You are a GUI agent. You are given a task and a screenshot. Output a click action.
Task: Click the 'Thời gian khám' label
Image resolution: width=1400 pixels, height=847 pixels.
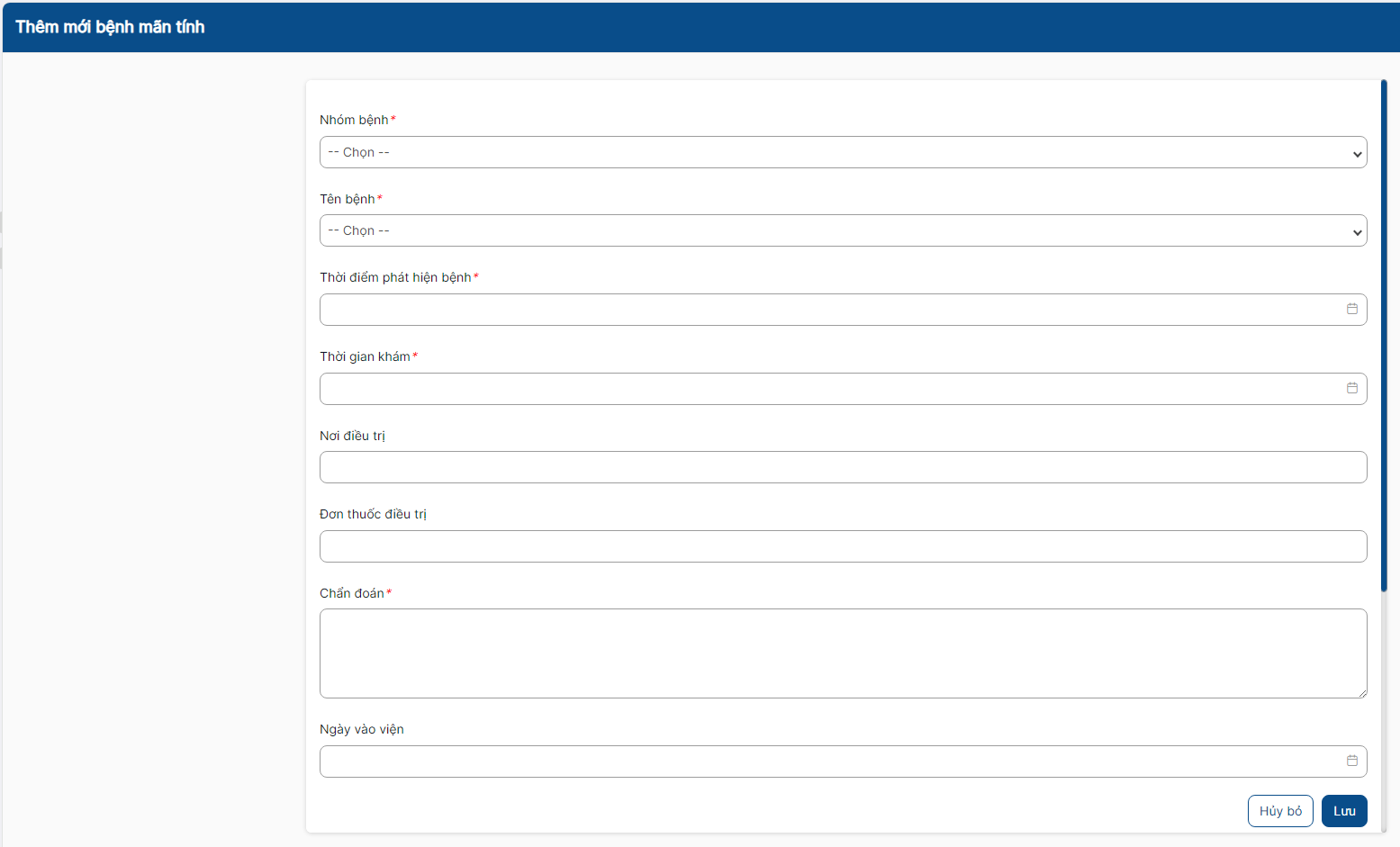click(365, 356)
